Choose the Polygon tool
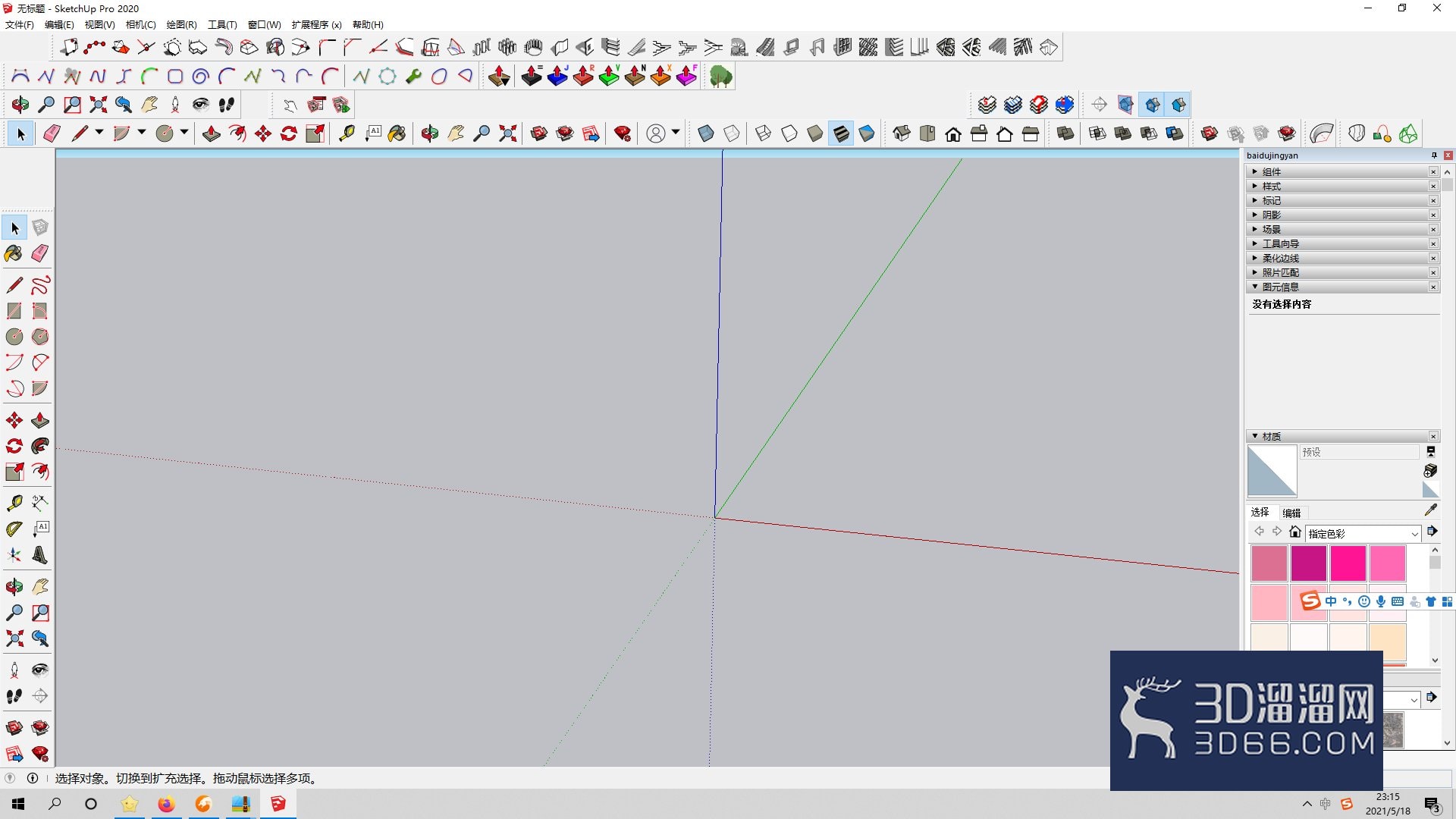Screen dimensions: 1456x819 40,337
